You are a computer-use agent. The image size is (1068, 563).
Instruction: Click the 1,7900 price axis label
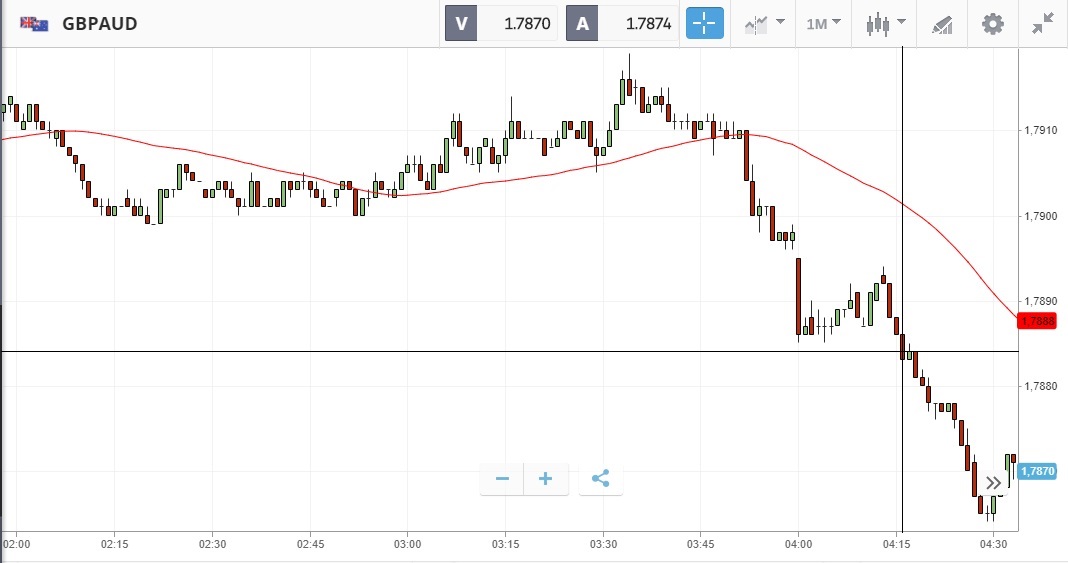click(x=1039, y=215)
